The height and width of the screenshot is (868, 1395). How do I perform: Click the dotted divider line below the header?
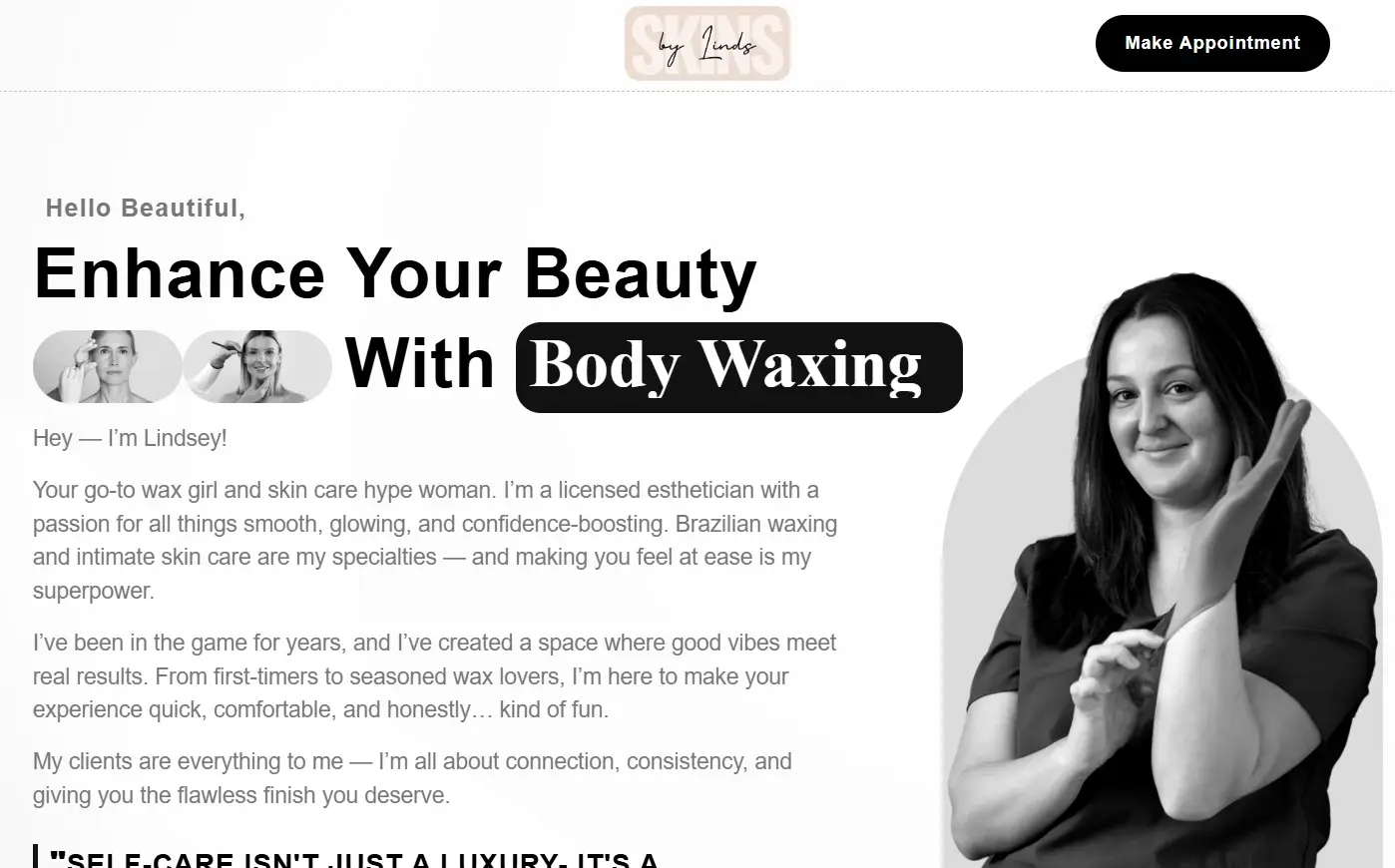point(697,91)
